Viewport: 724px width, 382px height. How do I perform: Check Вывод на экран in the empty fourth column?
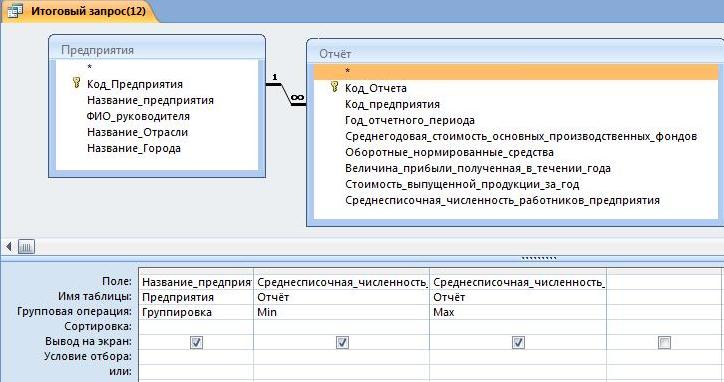[664, 342]
